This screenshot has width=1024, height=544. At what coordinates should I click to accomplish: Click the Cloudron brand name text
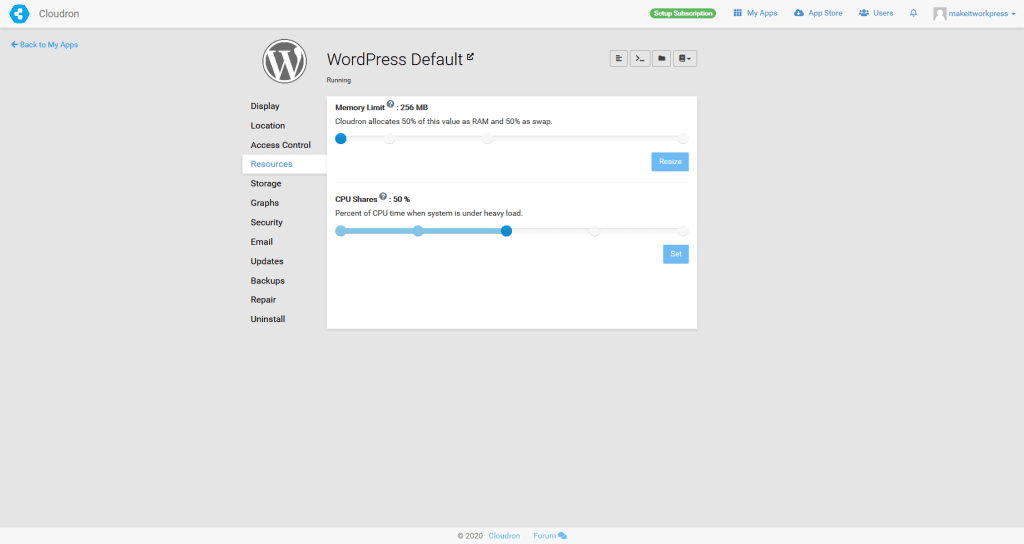coord(59,14)
